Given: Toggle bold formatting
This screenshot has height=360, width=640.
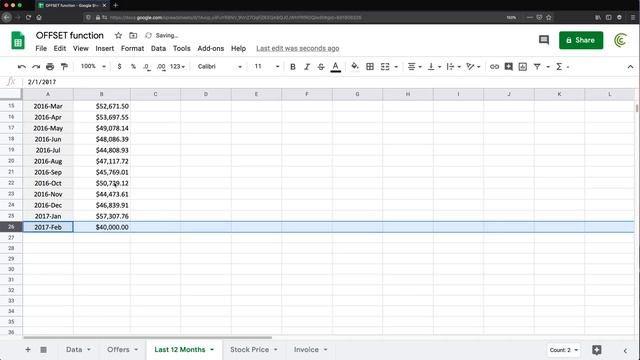Looking at the screenshot, I should (x=293, y=67).
